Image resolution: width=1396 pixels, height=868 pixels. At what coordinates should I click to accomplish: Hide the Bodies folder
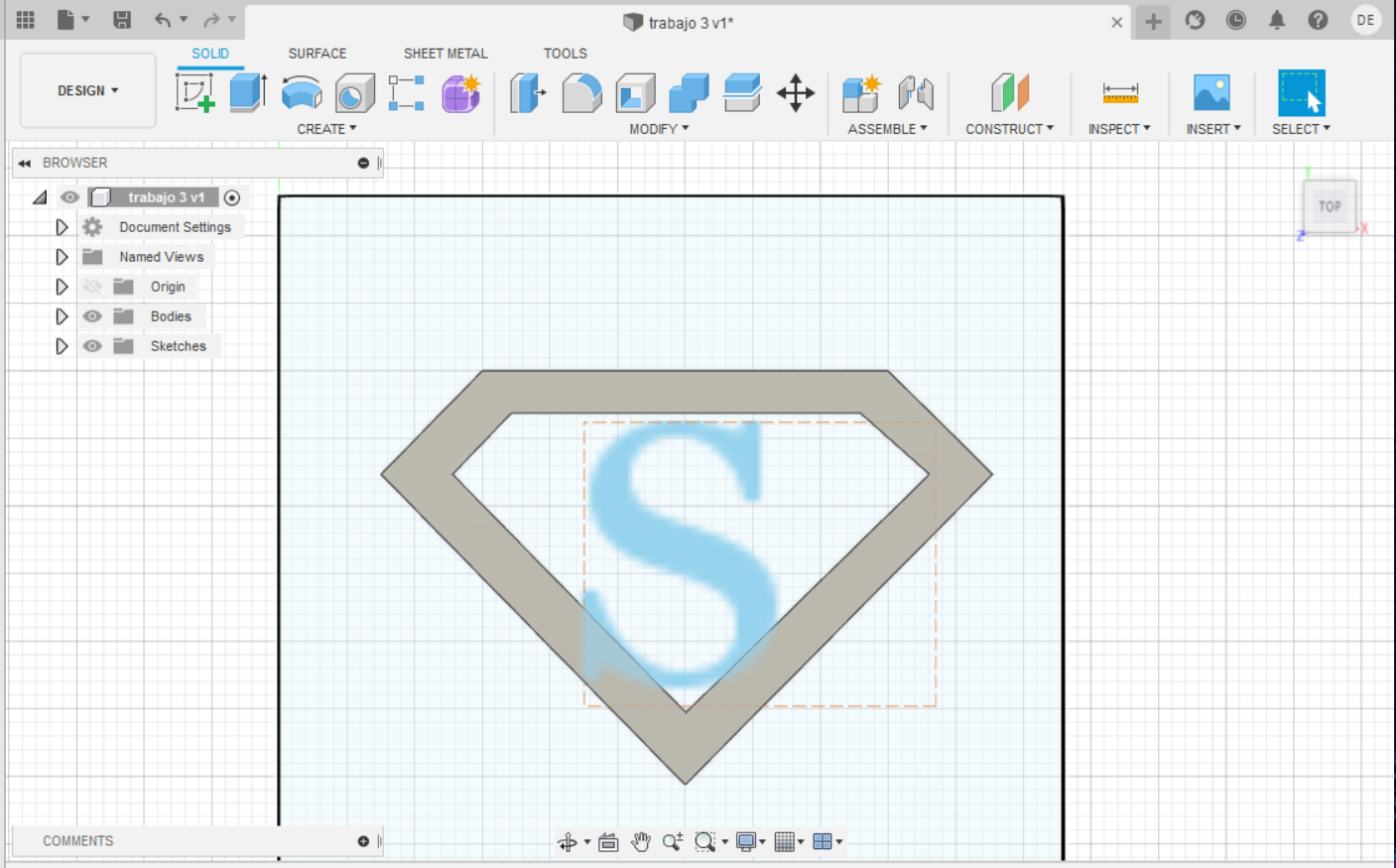pyautogui.click(x=92, y=316)
